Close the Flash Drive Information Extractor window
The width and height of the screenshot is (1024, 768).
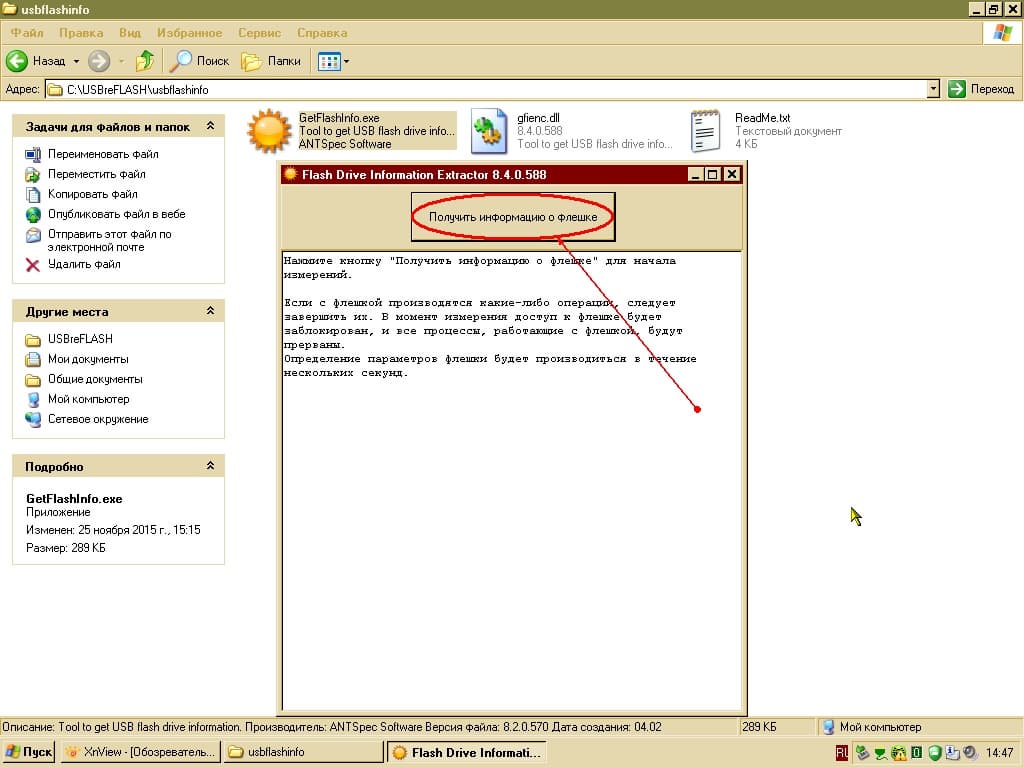pos(732,174)
